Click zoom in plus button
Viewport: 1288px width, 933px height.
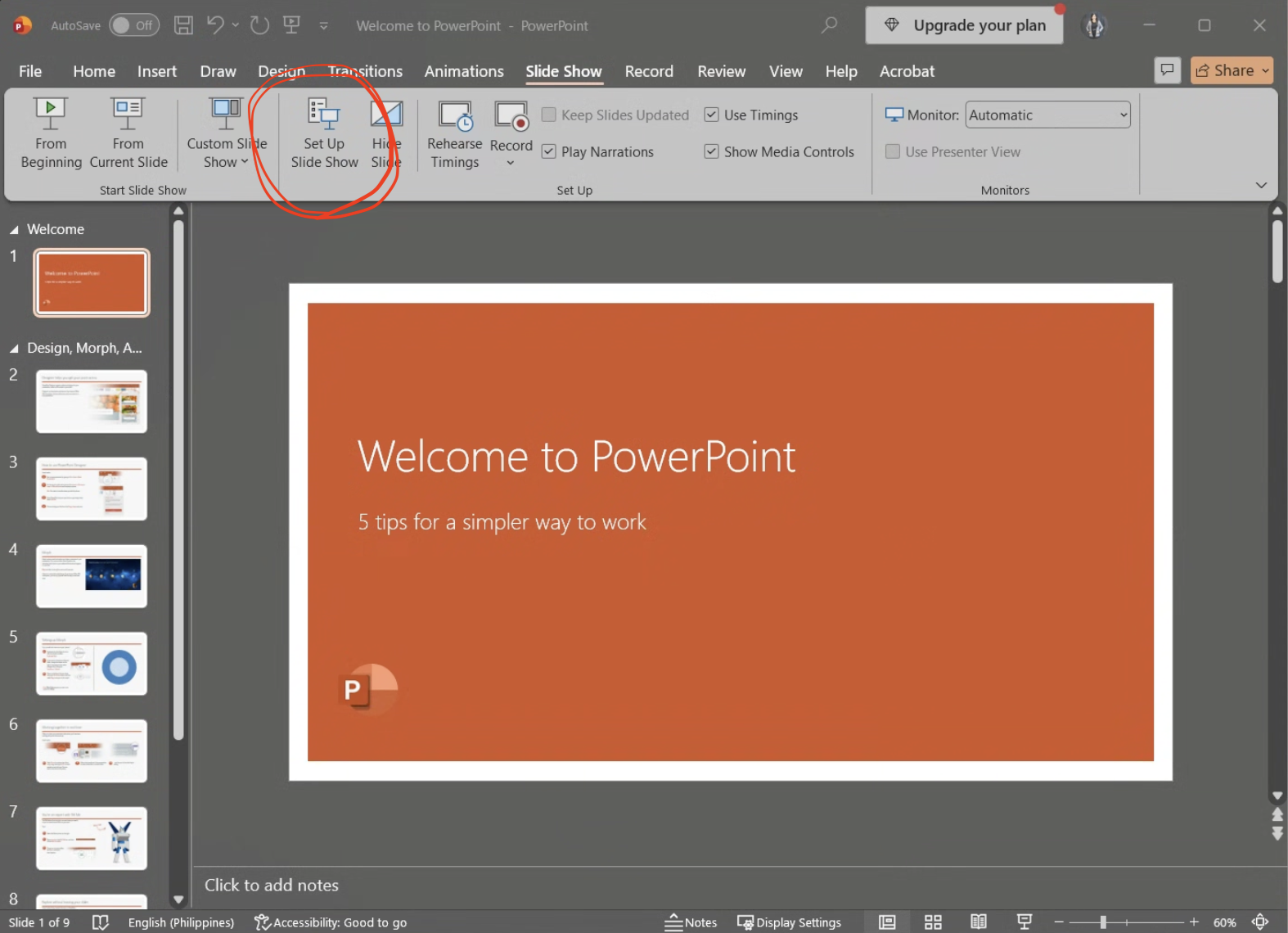[x=1194, y=922]
